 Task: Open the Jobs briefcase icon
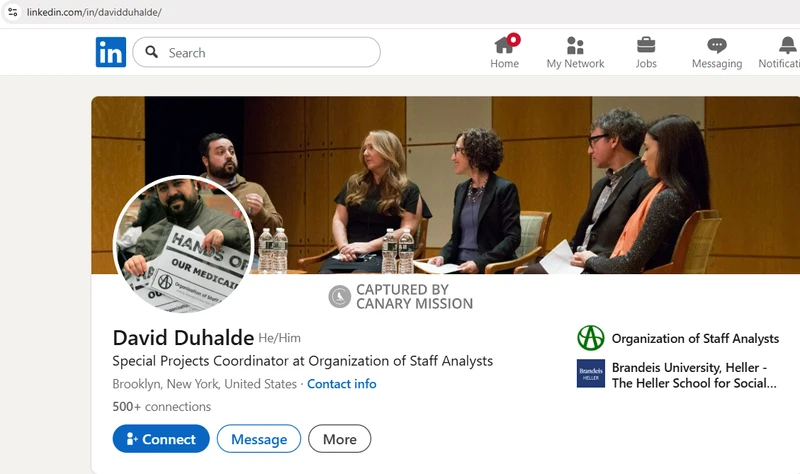pos(646,45)
